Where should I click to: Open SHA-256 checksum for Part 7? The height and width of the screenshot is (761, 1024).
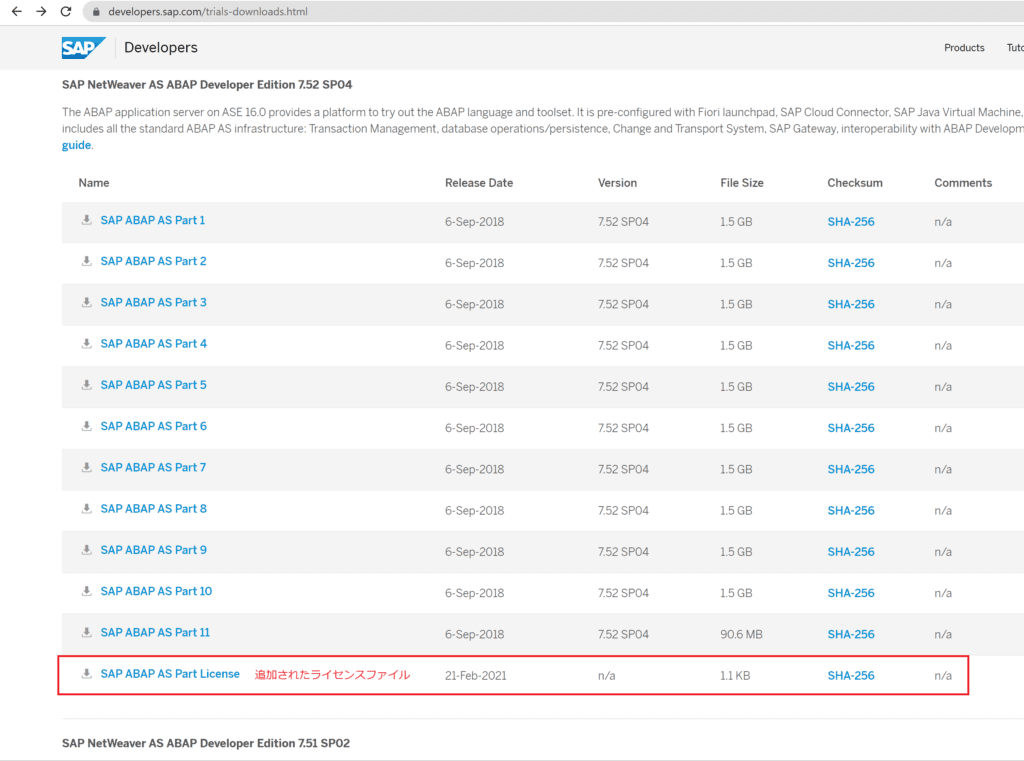851,469
